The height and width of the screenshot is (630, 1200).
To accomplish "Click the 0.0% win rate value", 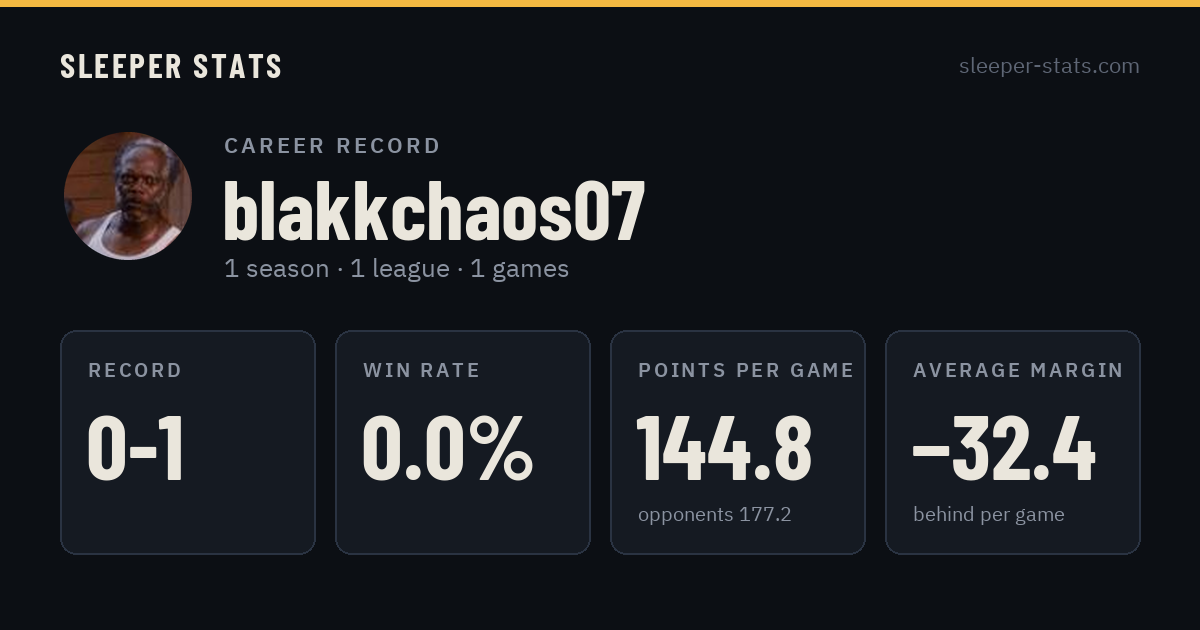I will coord(448,449).
